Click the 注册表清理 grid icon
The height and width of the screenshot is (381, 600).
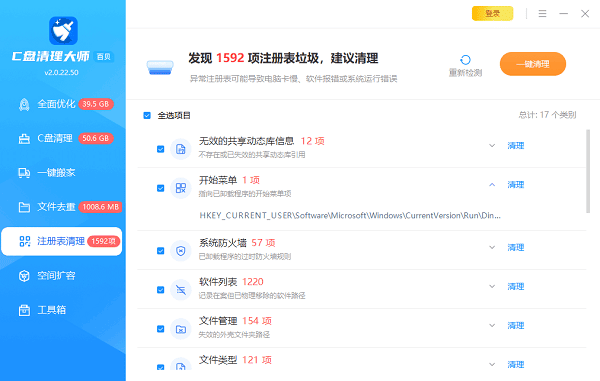coord(25,241)
